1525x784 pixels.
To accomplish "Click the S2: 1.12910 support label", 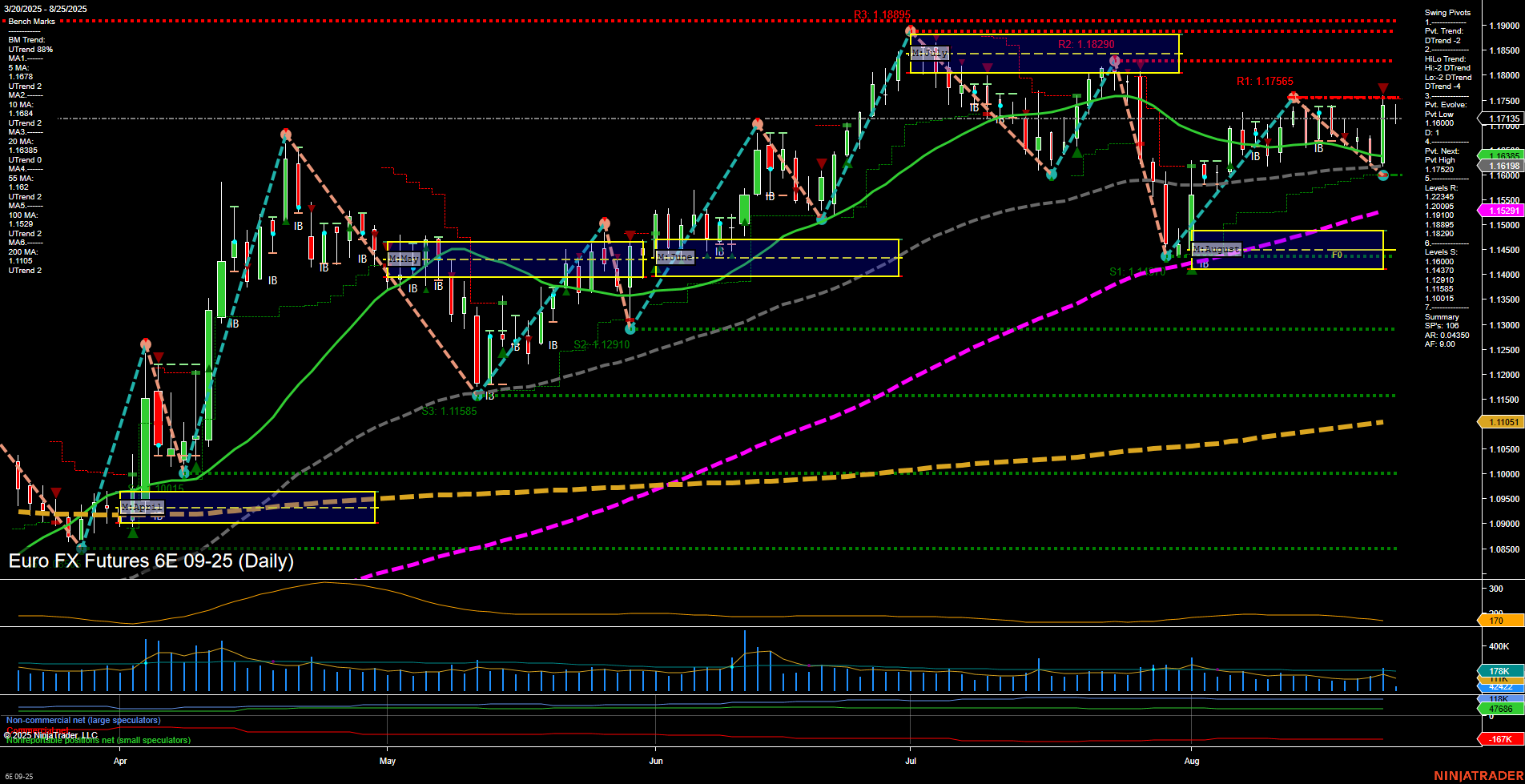I will coord(602,345).
